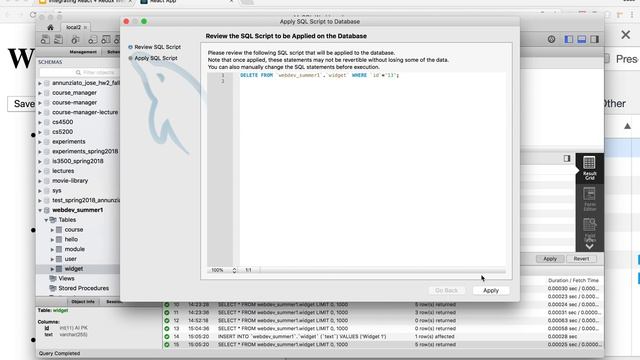This screenshot has width=640, height=360.
Task: Select the course-manager-lecture schema
Action: click(x=85, y=112)
